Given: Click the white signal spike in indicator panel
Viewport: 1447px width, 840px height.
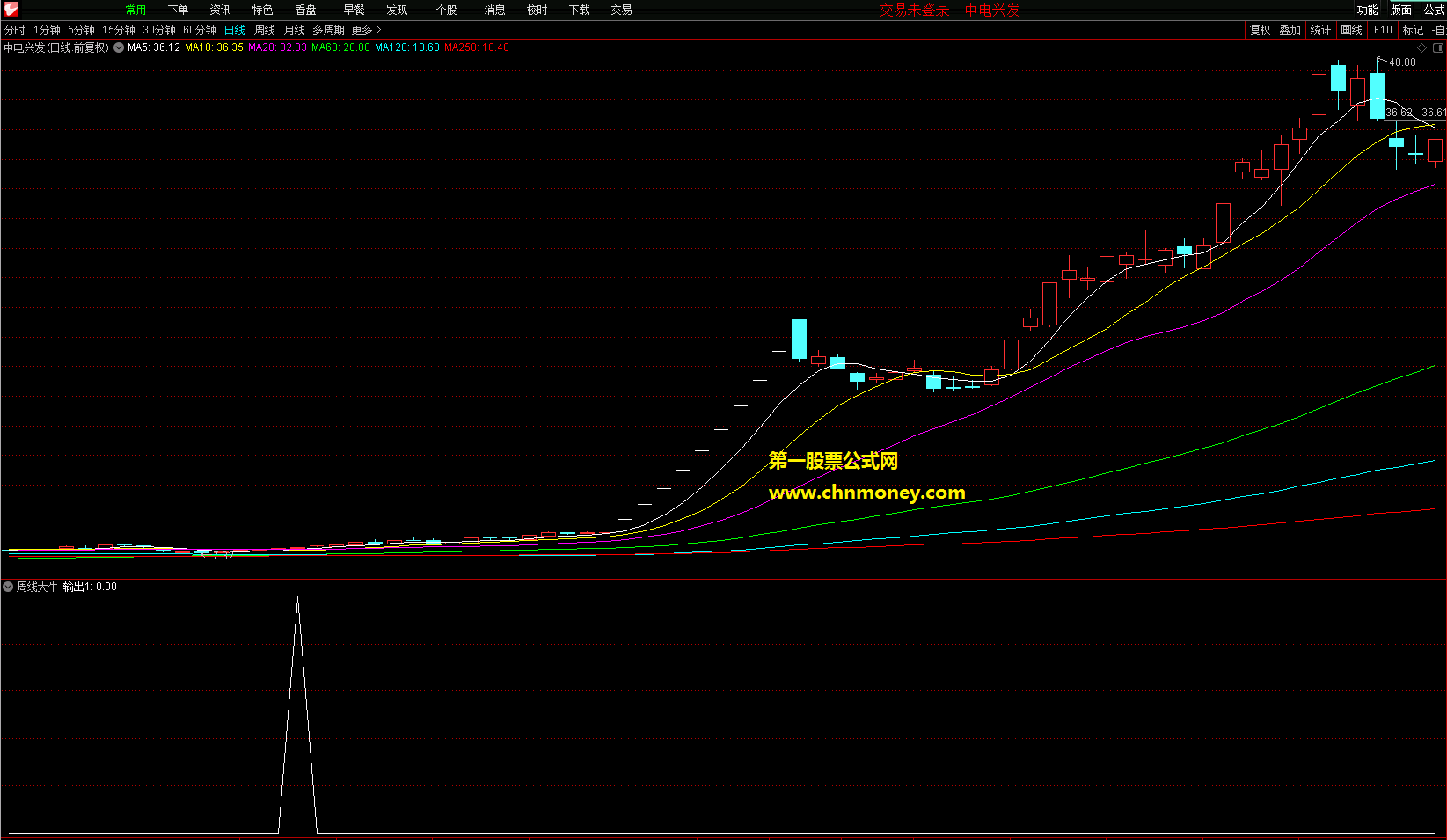Looking at the screenshot, I should coord(297,714).
